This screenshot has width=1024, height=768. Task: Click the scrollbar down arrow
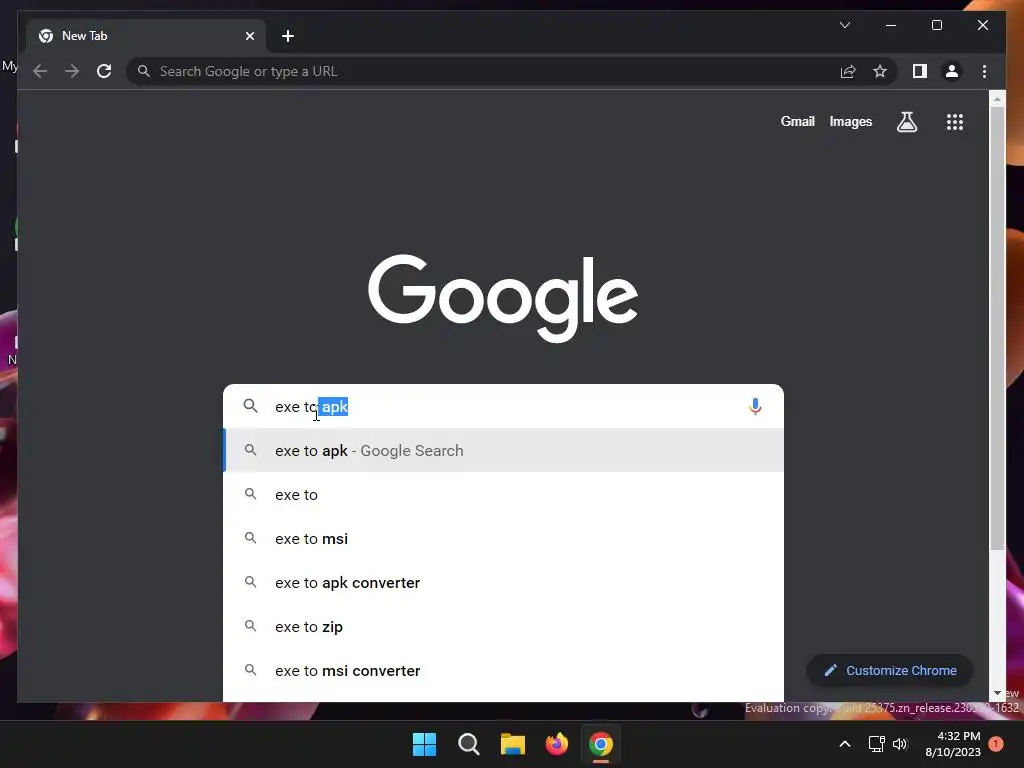tap(997, 693)
